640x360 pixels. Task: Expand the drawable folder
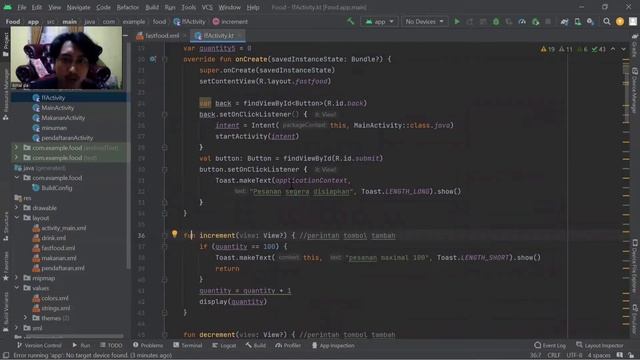[x=16, y=208]
